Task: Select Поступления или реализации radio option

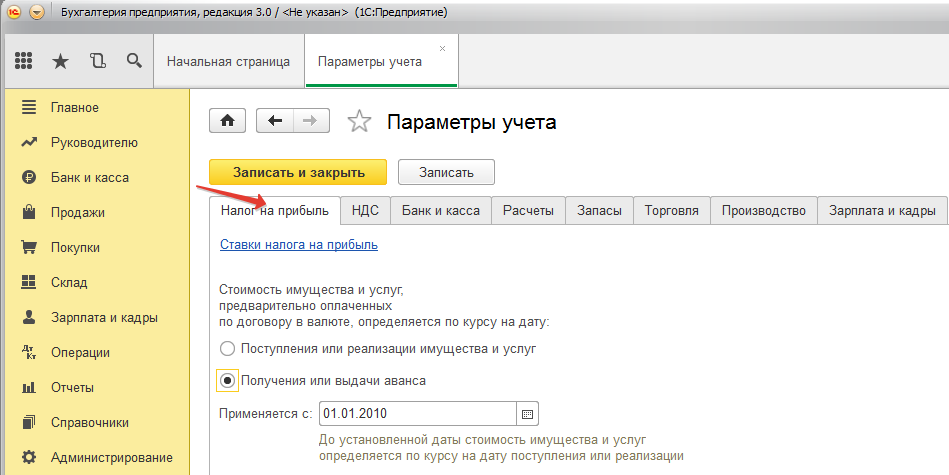Action: 227,349
